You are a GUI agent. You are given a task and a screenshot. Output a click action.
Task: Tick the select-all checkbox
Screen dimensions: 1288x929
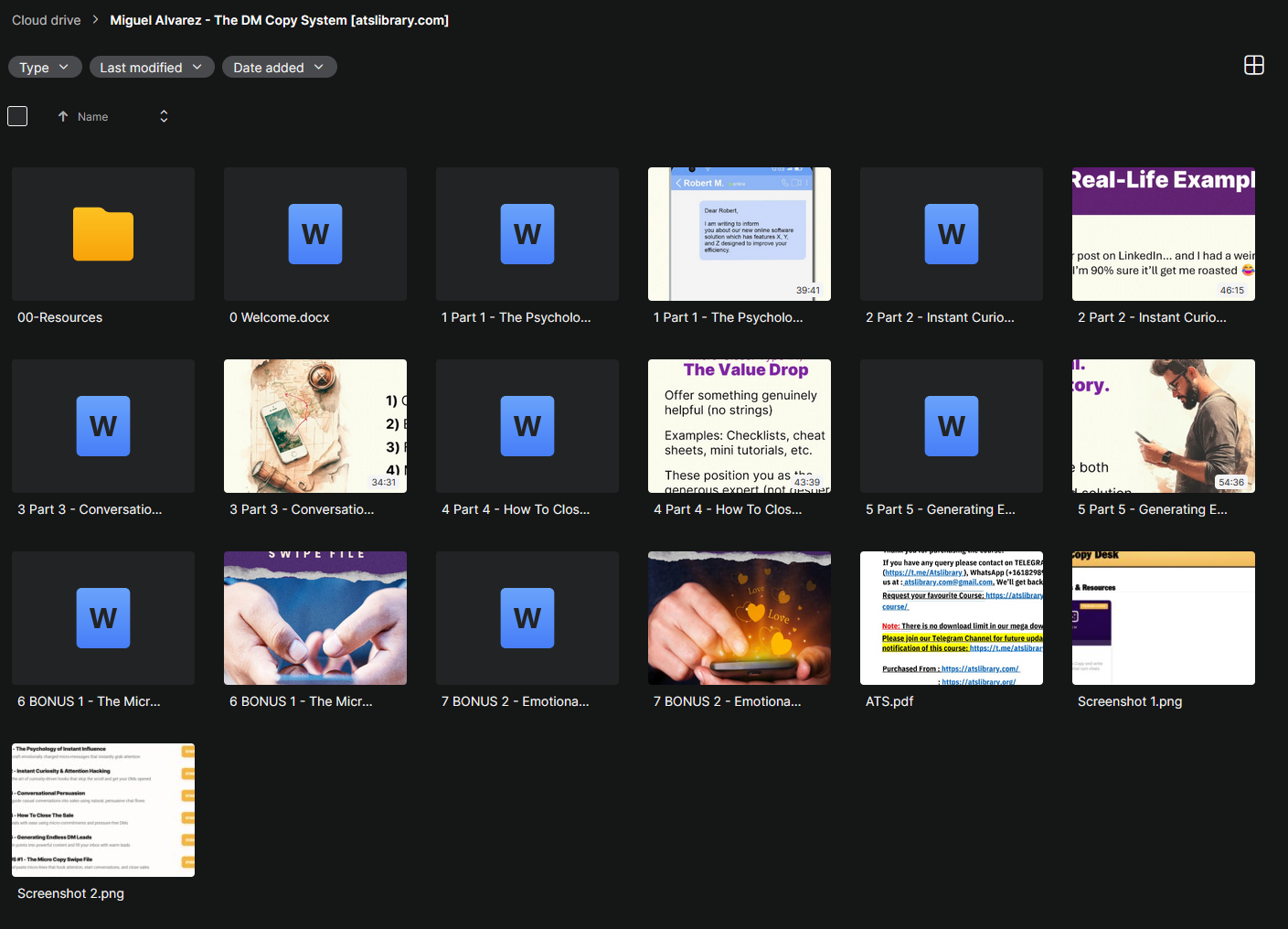pyautogui.click(x=17, y=116)
